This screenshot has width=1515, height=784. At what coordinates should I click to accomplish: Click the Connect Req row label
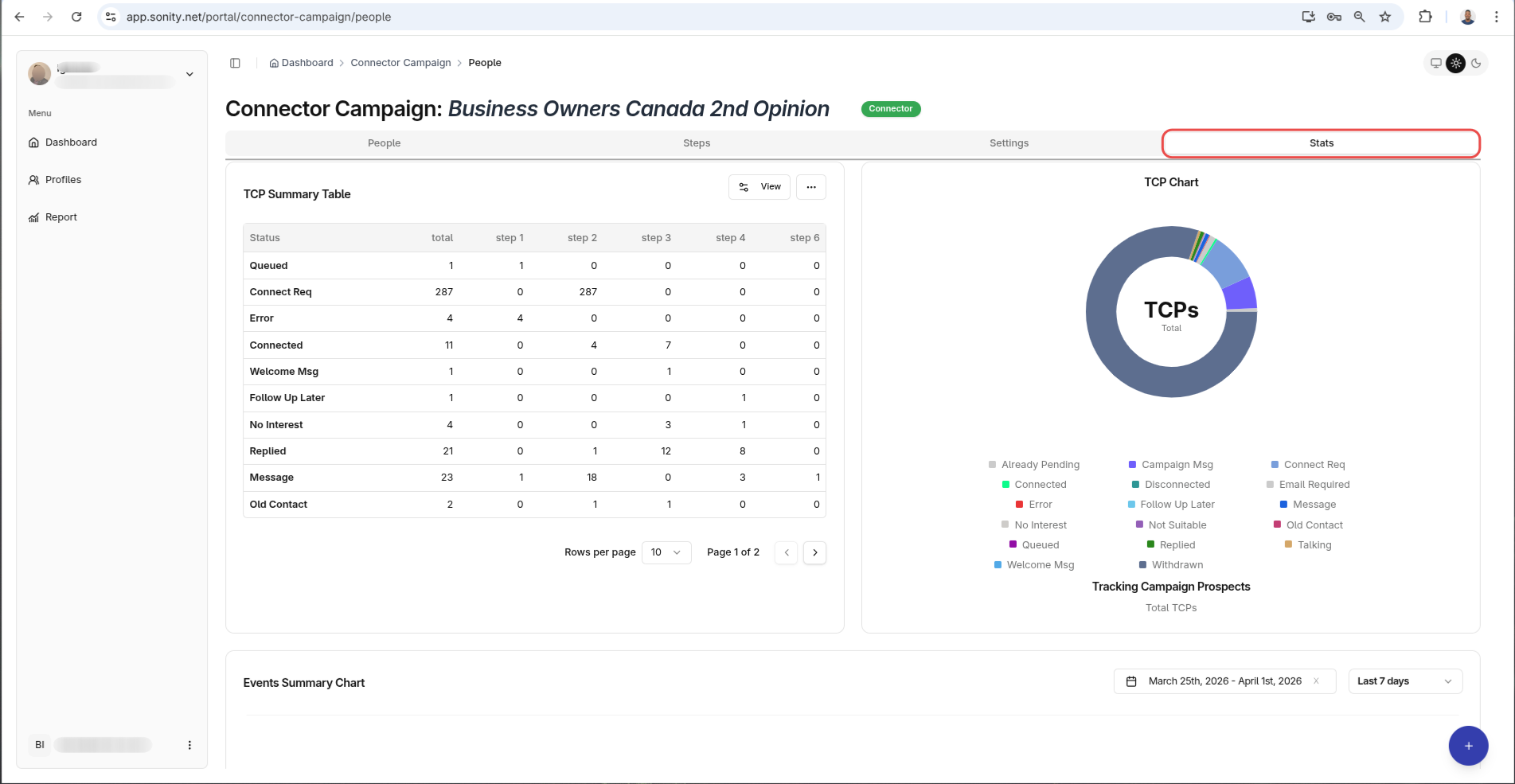[280, 292]
